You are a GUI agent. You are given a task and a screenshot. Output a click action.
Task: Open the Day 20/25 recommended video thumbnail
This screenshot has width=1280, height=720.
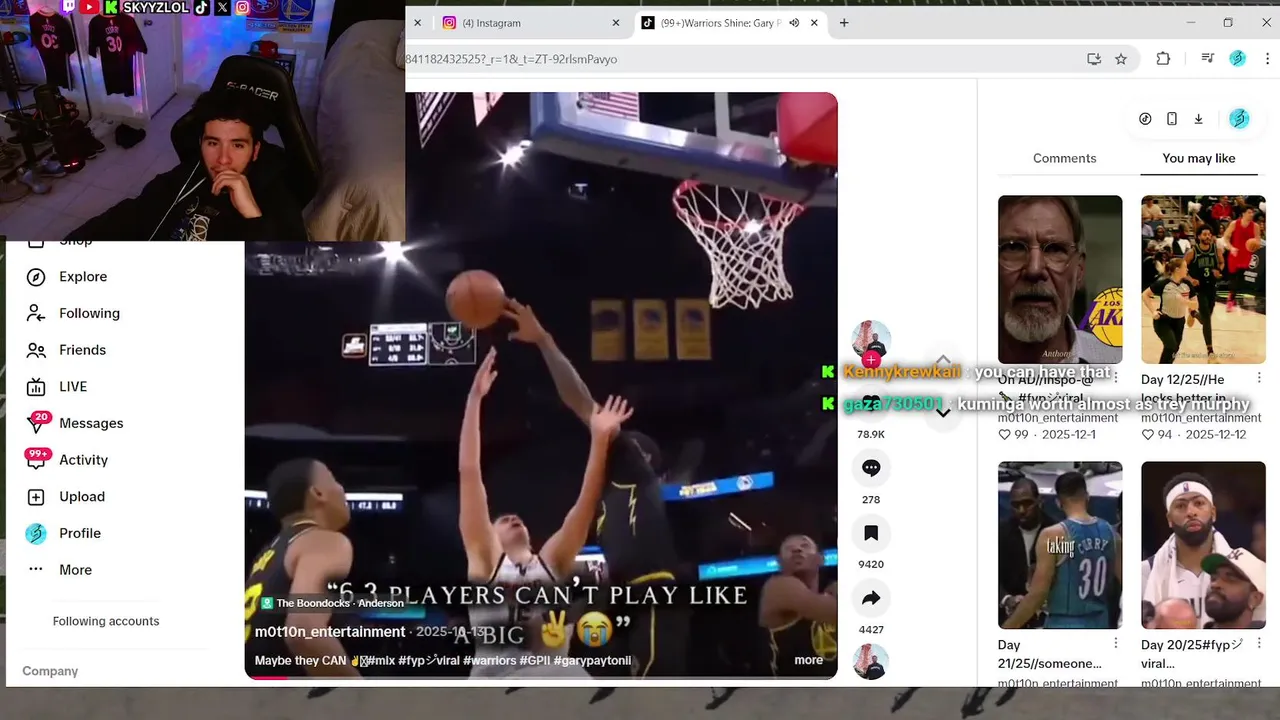[1203, 545]
